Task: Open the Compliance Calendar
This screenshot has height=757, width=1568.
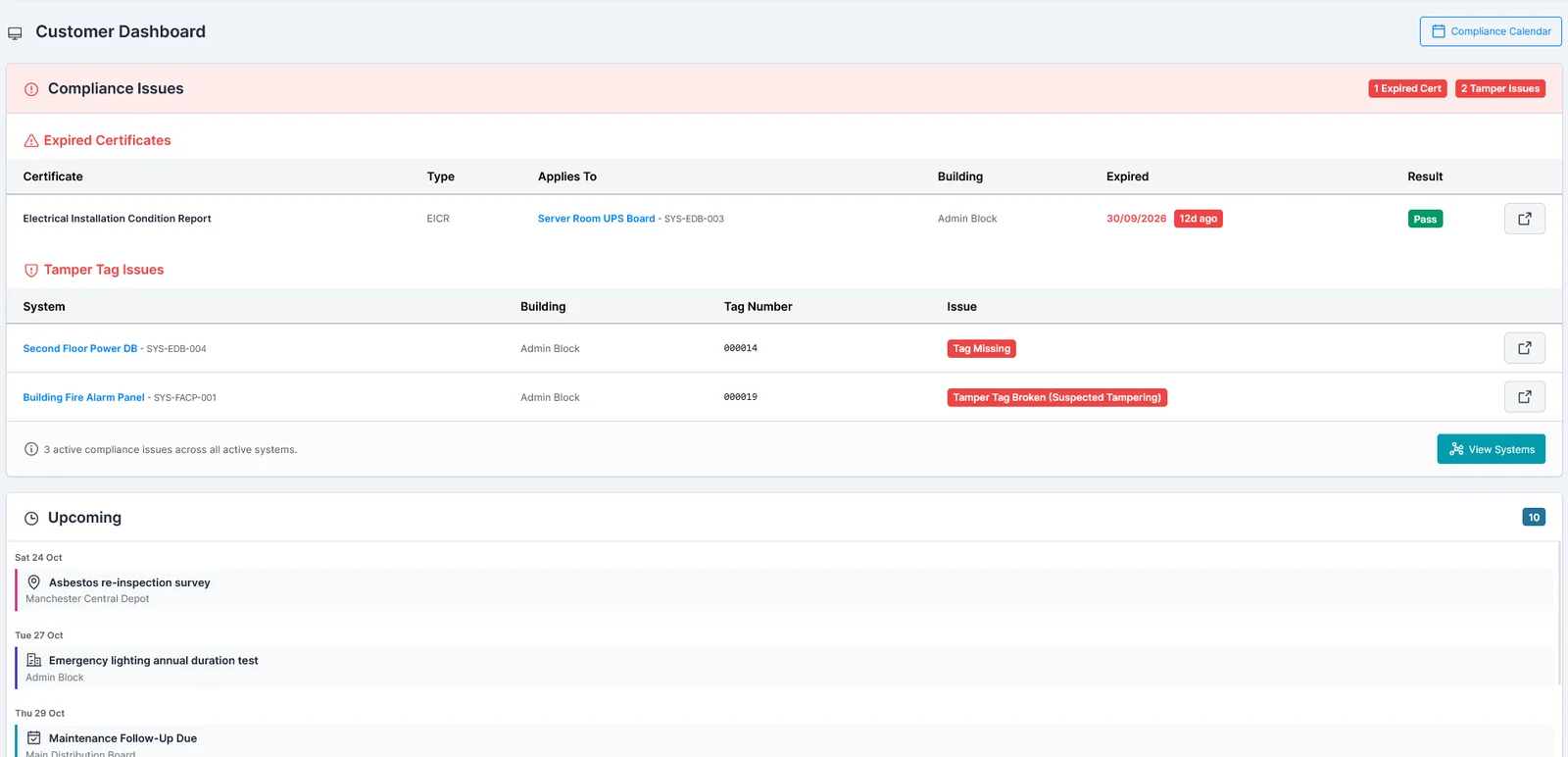Action: (x=1491, y=31)
